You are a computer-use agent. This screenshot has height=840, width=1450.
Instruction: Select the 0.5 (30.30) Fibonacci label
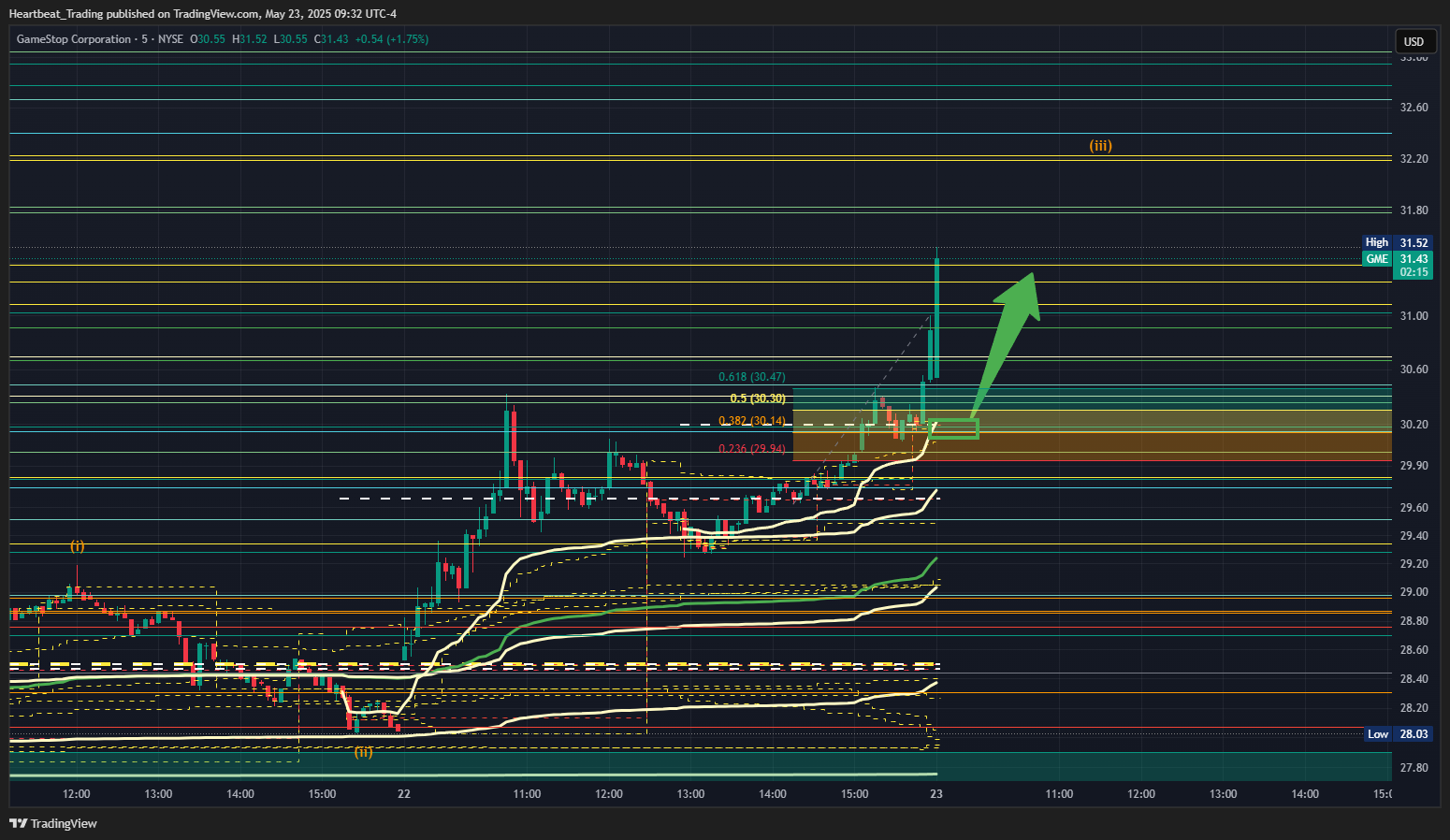(758, 398)
